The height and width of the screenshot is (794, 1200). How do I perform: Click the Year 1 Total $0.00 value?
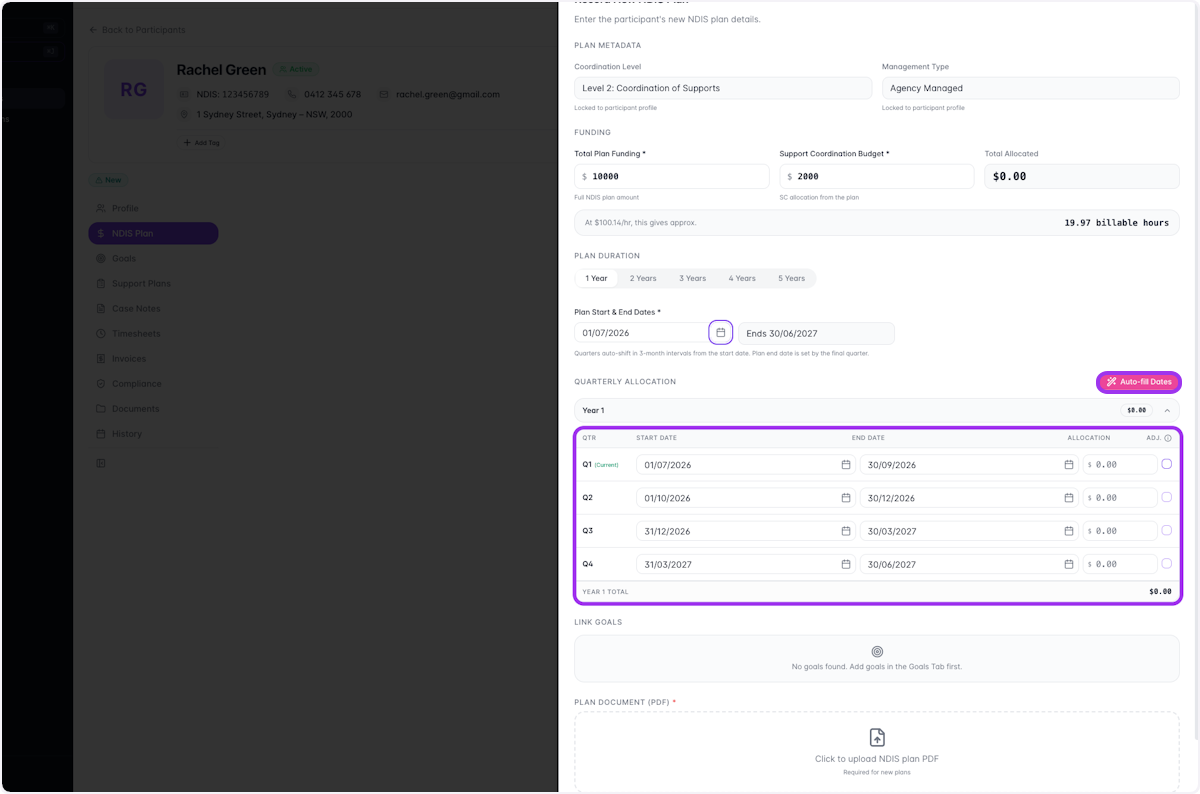(x=1160, y=592)
